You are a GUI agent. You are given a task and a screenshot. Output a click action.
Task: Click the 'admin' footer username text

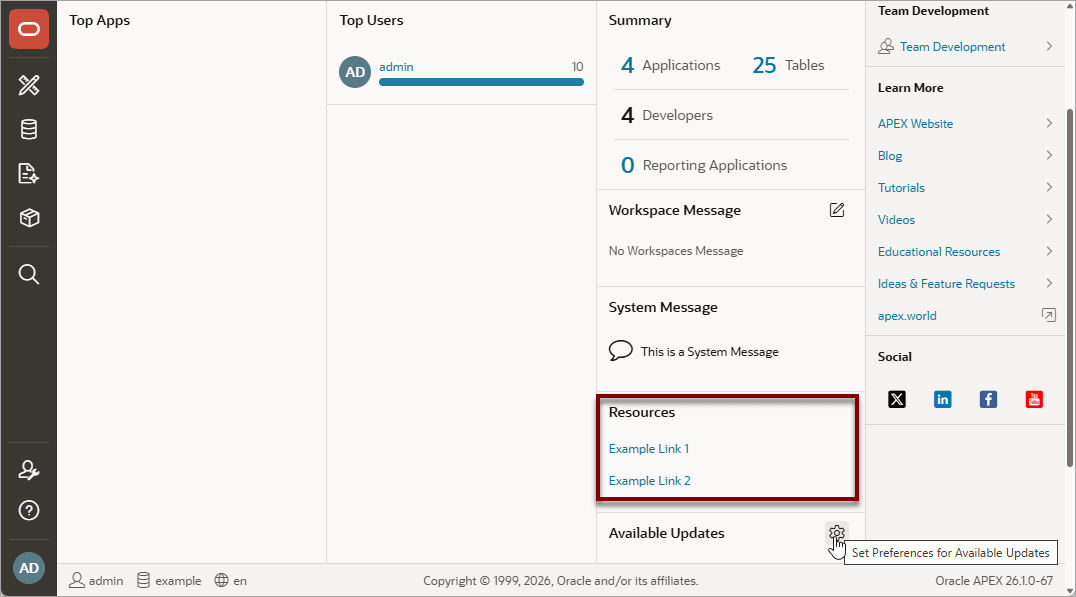pos(106,581)
